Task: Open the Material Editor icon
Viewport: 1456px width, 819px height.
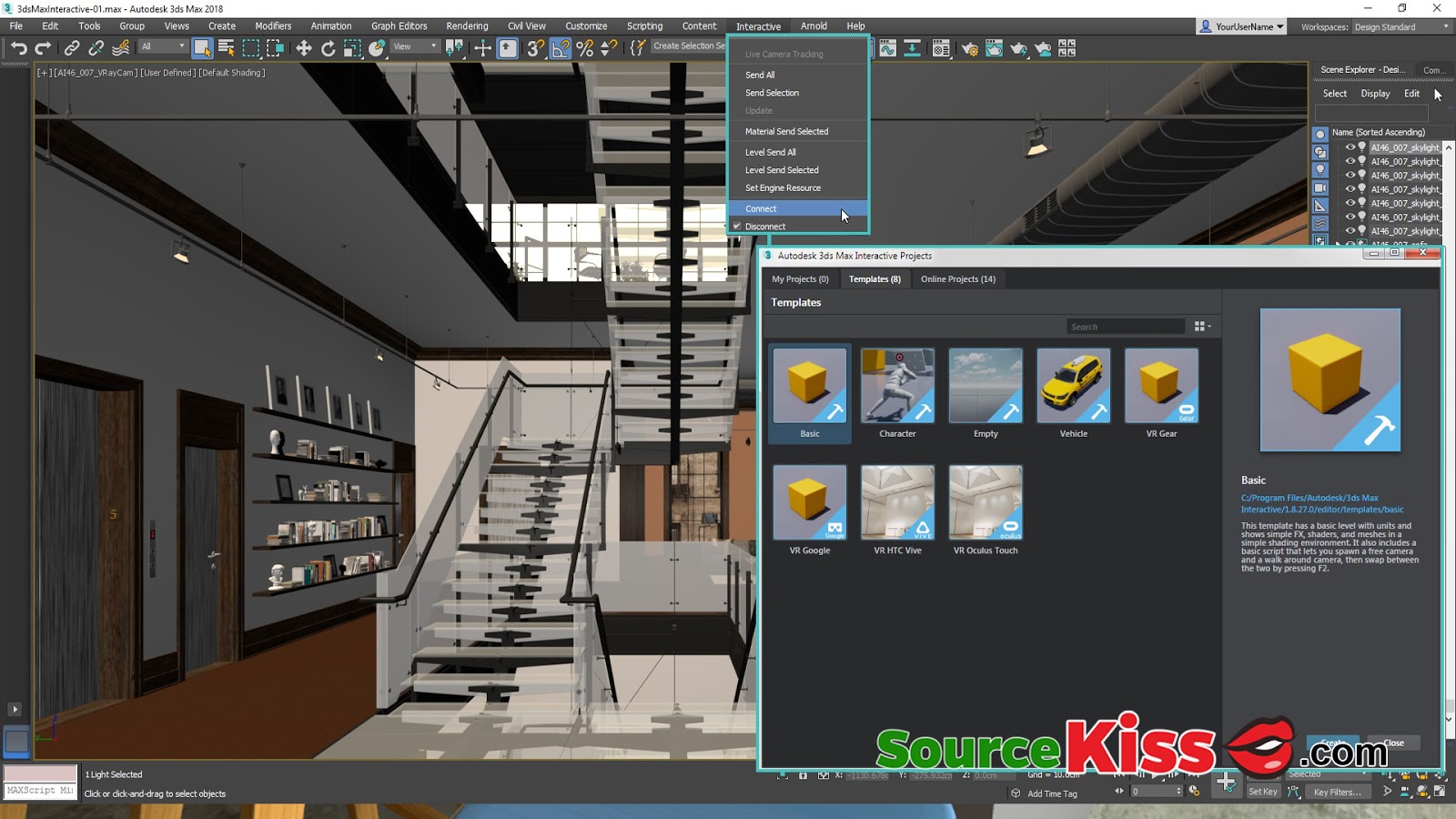Action: pyautogui.click(x=941, y=48)
